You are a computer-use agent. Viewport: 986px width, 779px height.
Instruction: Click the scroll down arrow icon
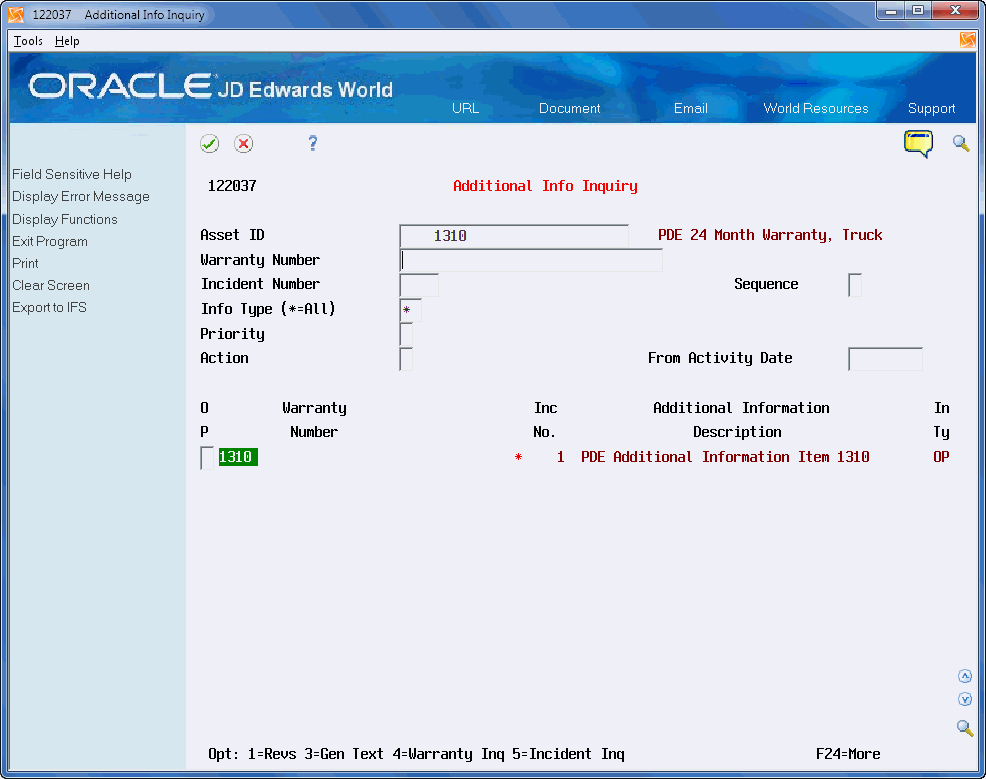tap(965, 699)
